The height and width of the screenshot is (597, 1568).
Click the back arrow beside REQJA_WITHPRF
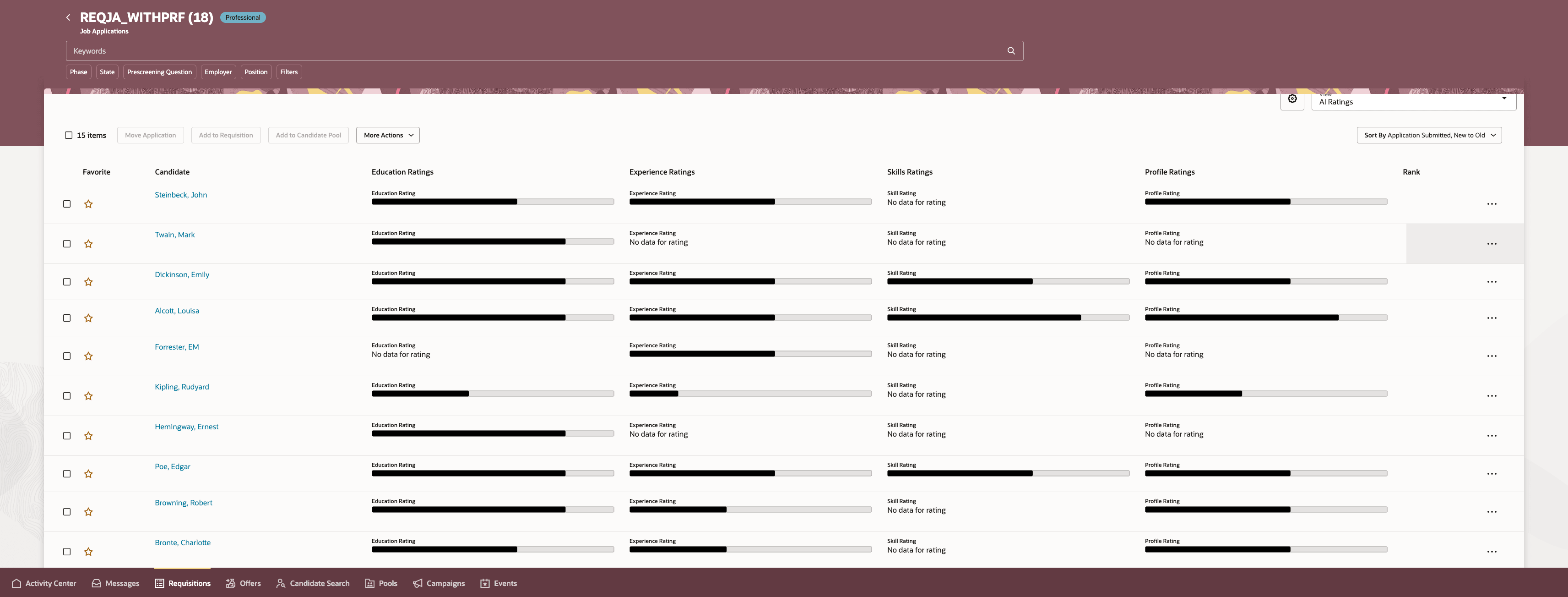68,18
